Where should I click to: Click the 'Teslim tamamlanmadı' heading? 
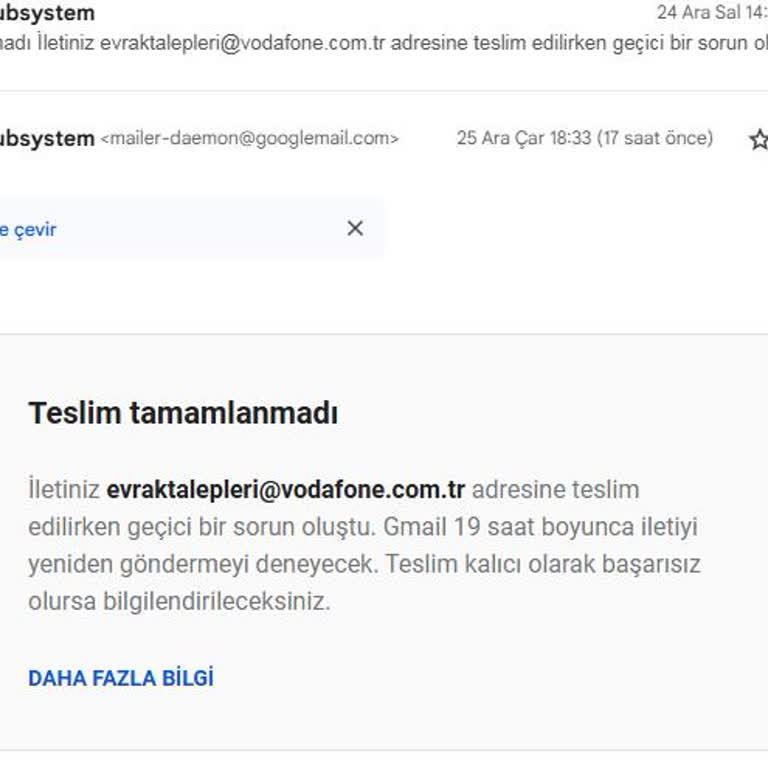[183, 413]
